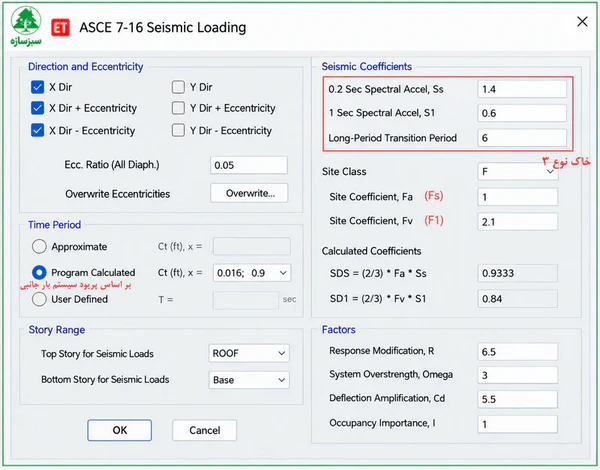Edit the Site Coefficient Fv field

[518, 222]
